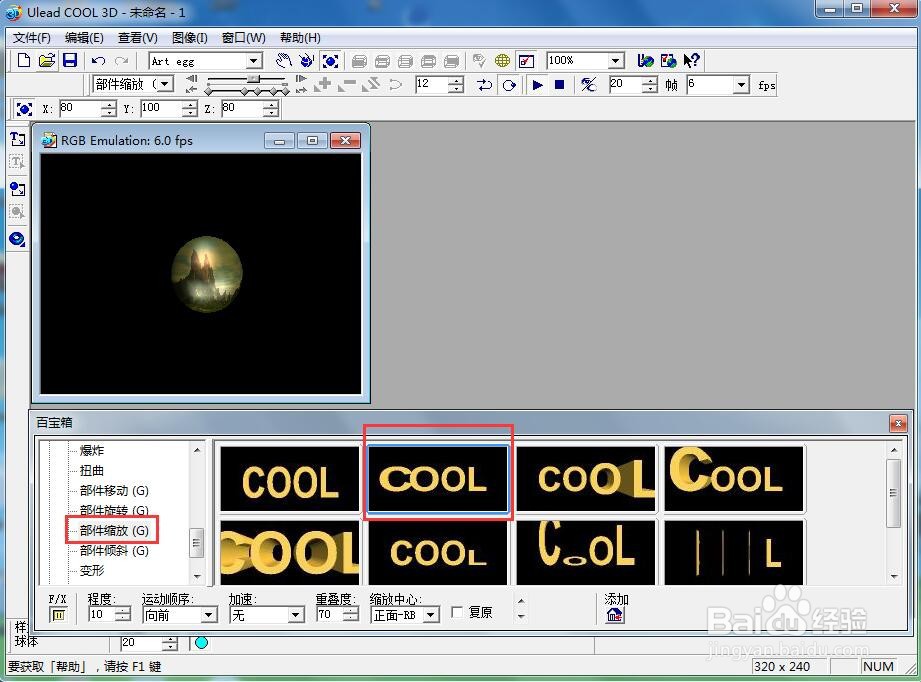The image size is (921, 682).
Task: Select the thumbnail with enlarged C
Action: (x=734, y=479)
